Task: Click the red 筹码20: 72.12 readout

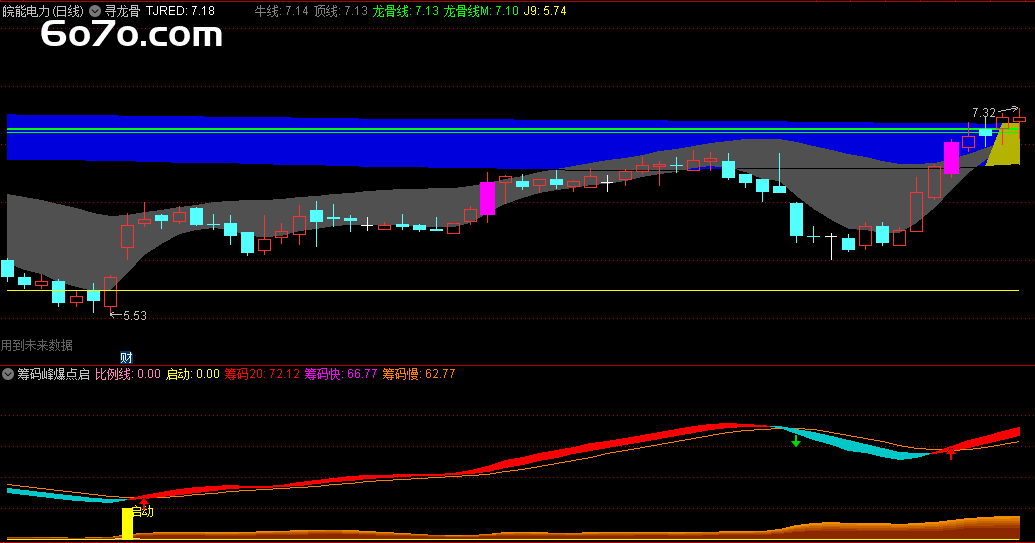Action: tap(262, 374)
